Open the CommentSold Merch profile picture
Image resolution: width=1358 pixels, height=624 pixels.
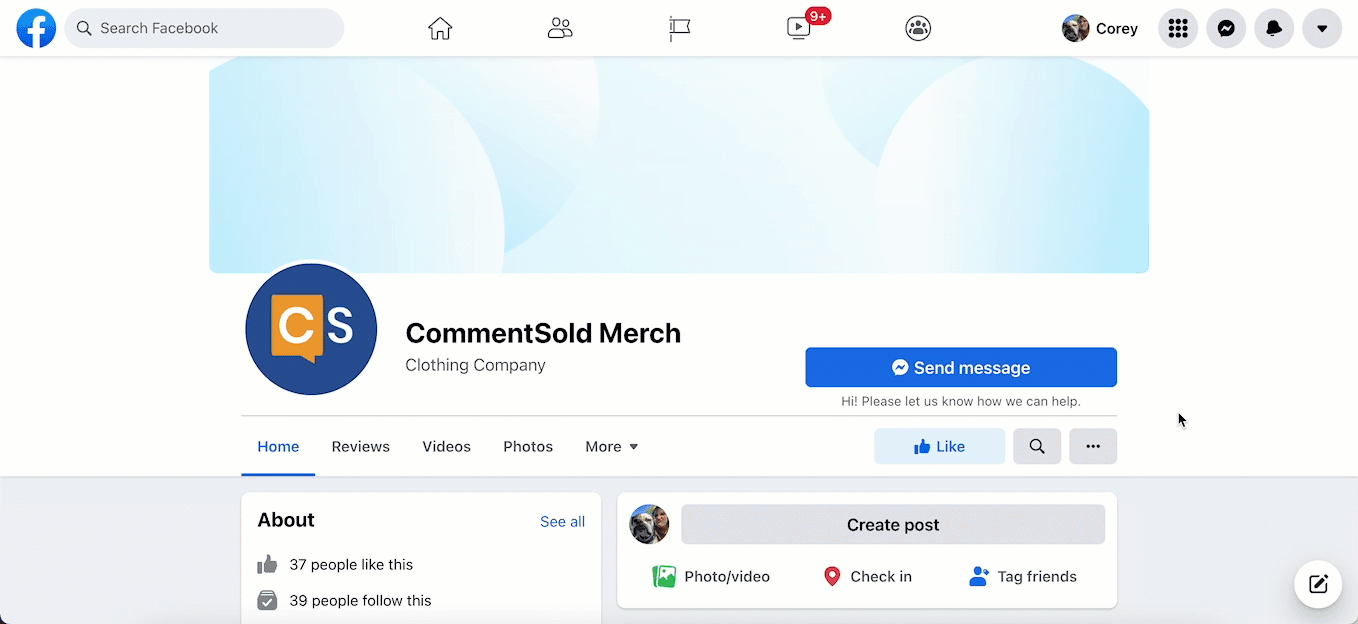click(311, 329)
